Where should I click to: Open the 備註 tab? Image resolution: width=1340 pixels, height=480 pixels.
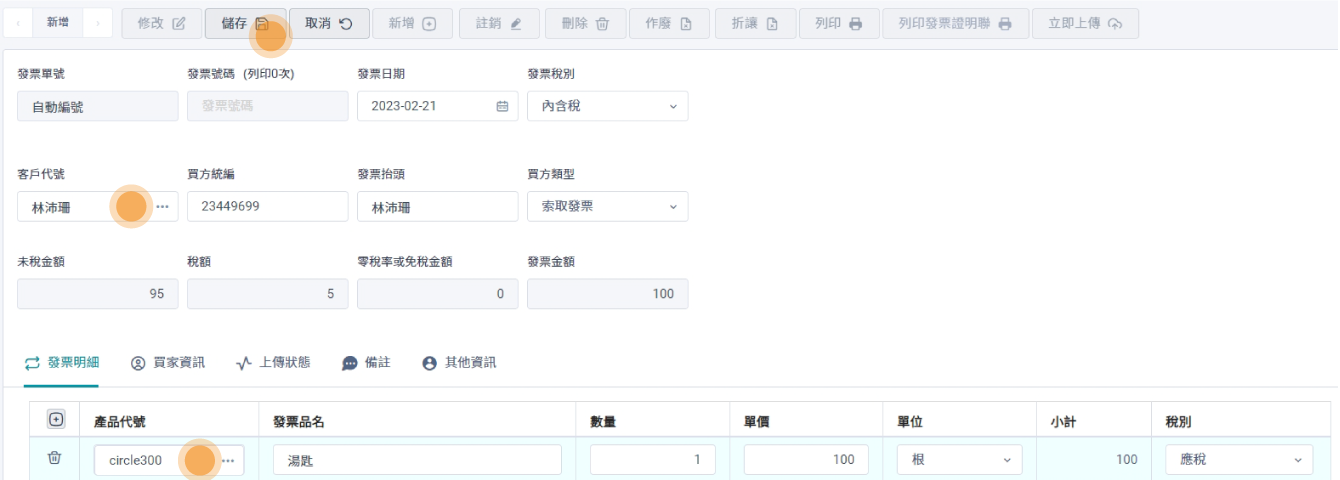(366, 363)
